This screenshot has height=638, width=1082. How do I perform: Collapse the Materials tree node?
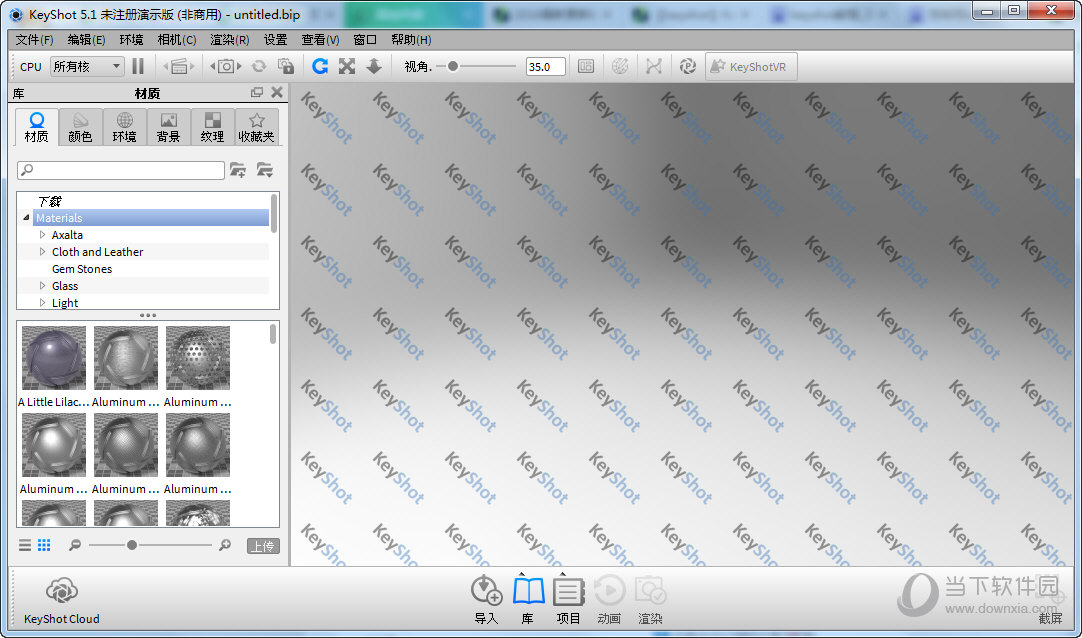point(26,217)
